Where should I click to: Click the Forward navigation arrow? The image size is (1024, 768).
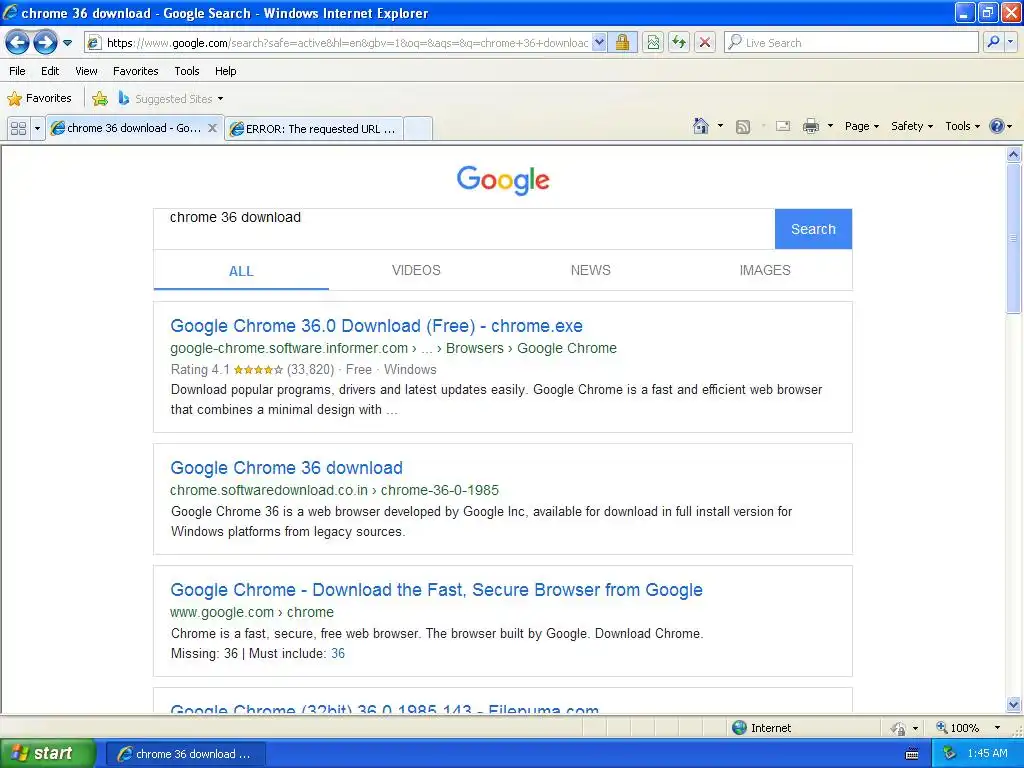(x=45, y=43)
